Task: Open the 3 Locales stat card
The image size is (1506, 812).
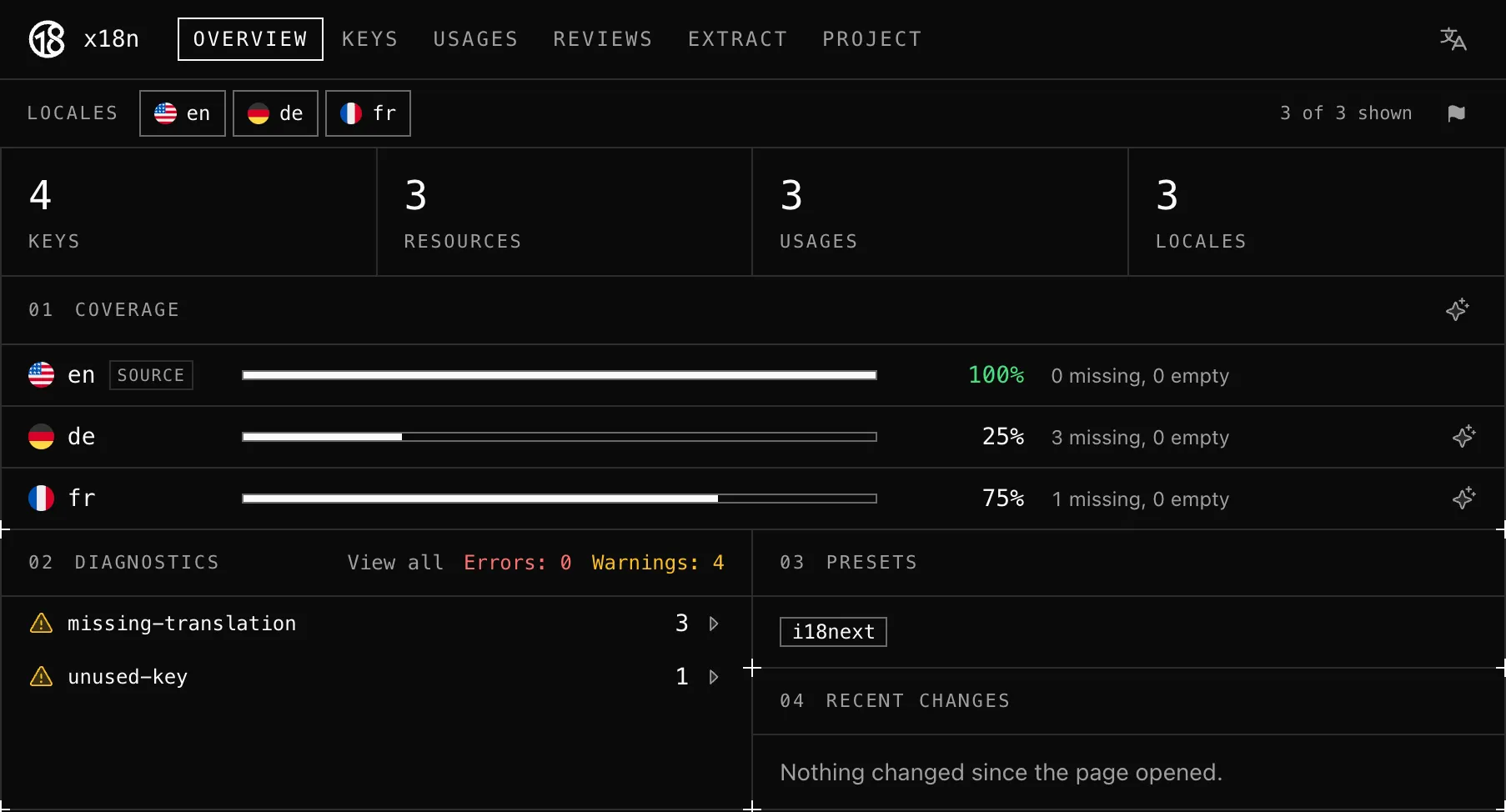Action: click(x=1316, y=213)
